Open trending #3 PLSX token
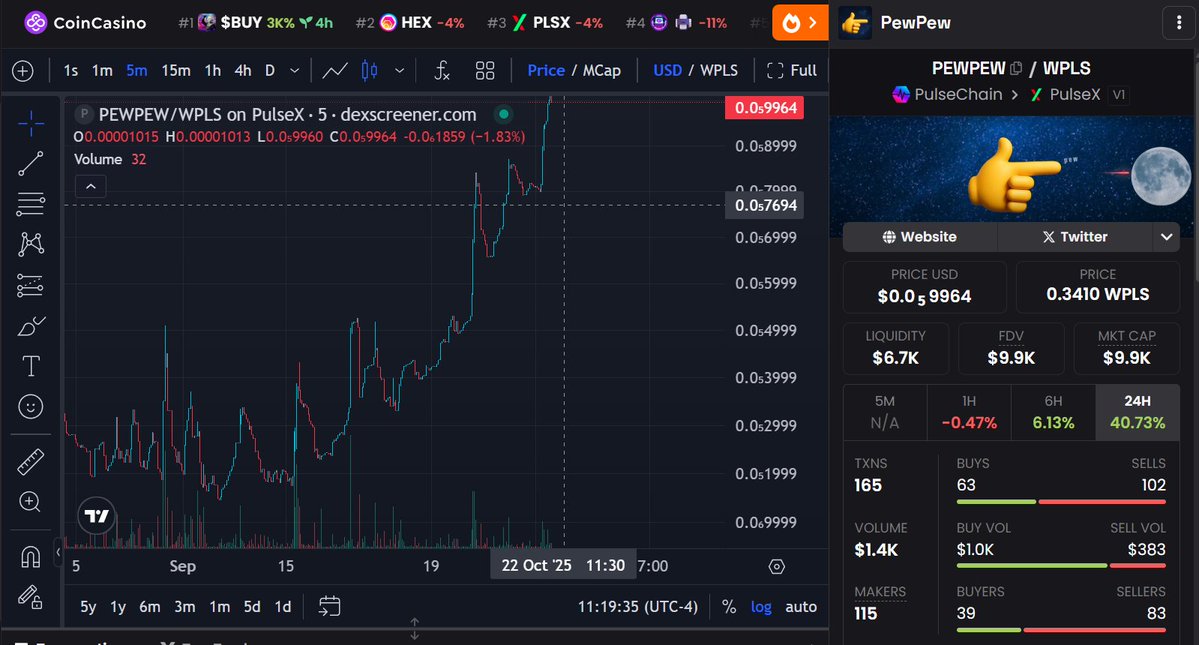1199x645 pixels. pos(545,23)
